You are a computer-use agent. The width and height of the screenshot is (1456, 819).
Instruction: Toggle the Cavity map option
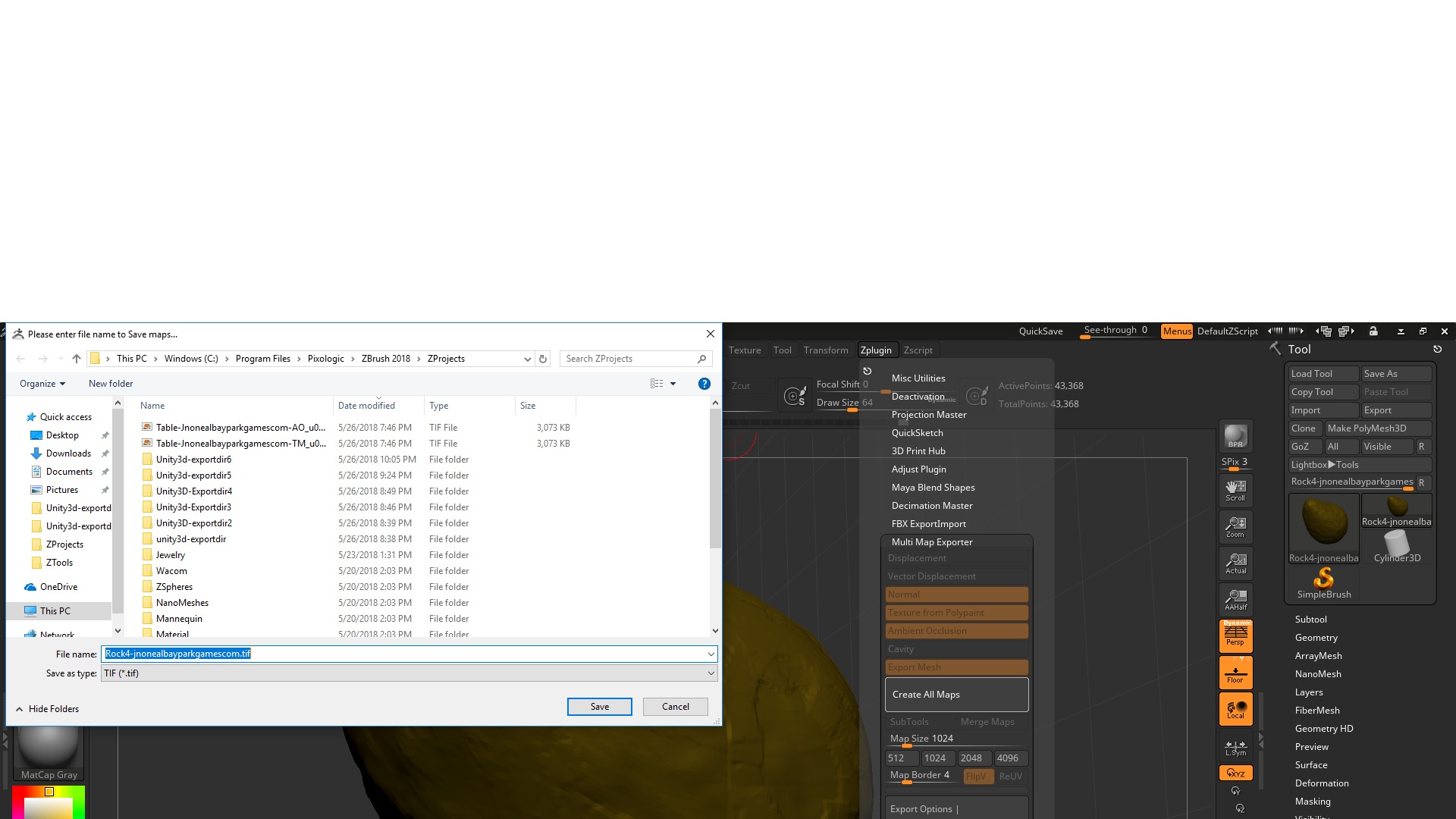coord(956,649)
